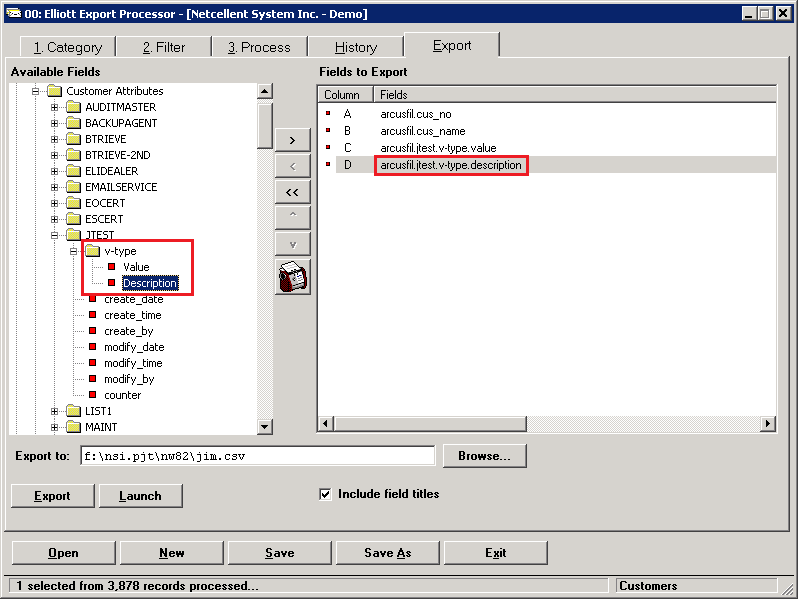Switch to the 1. Category tab
This screenshot has width=798, height=599.
pyautogui.click(x=68, y=47)
